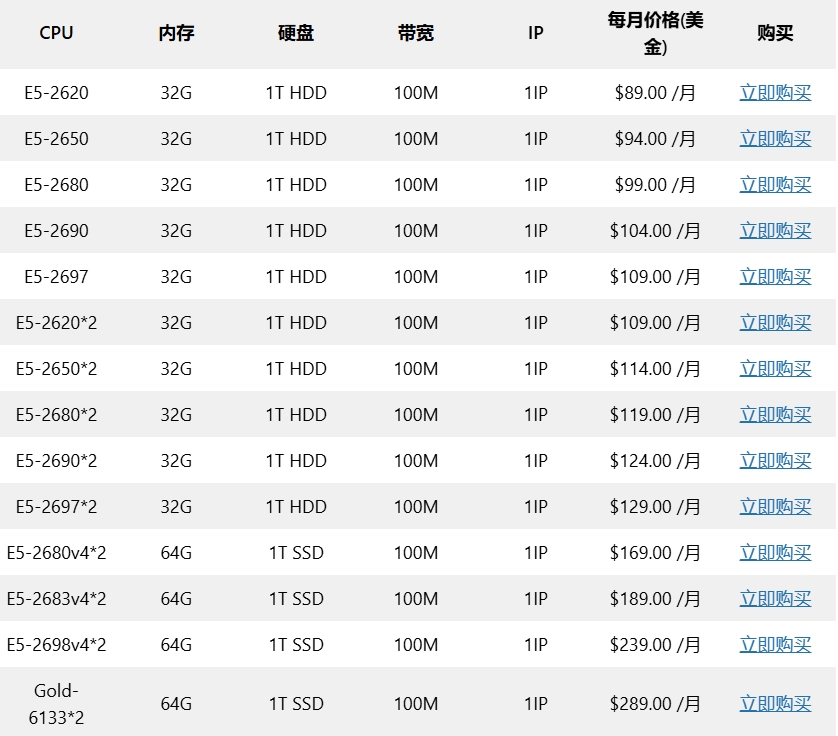Purchase the E5-2650*2 plan
The height and width of the screenshot is (736, 838).
775,368
